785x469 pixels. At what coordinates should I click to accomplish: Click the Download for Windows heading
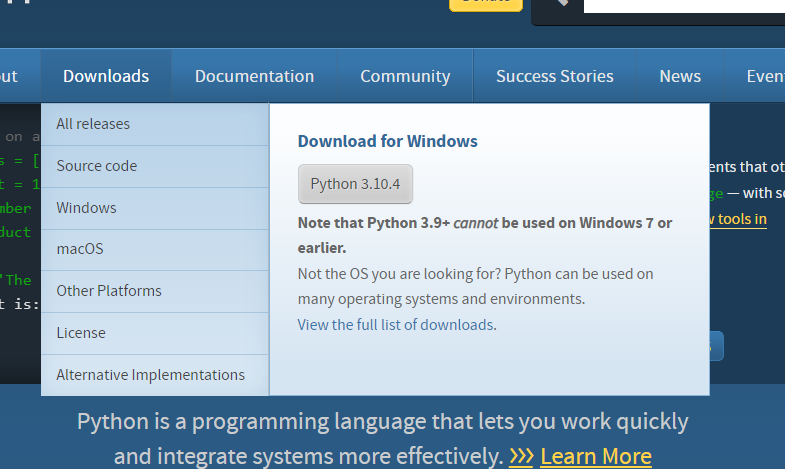point(387,141)
